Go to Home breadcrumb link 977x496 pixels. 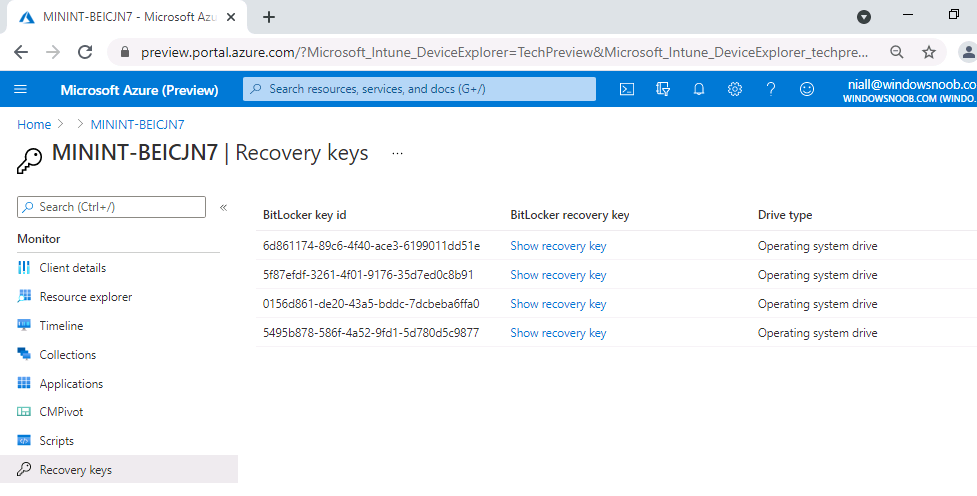34,125
